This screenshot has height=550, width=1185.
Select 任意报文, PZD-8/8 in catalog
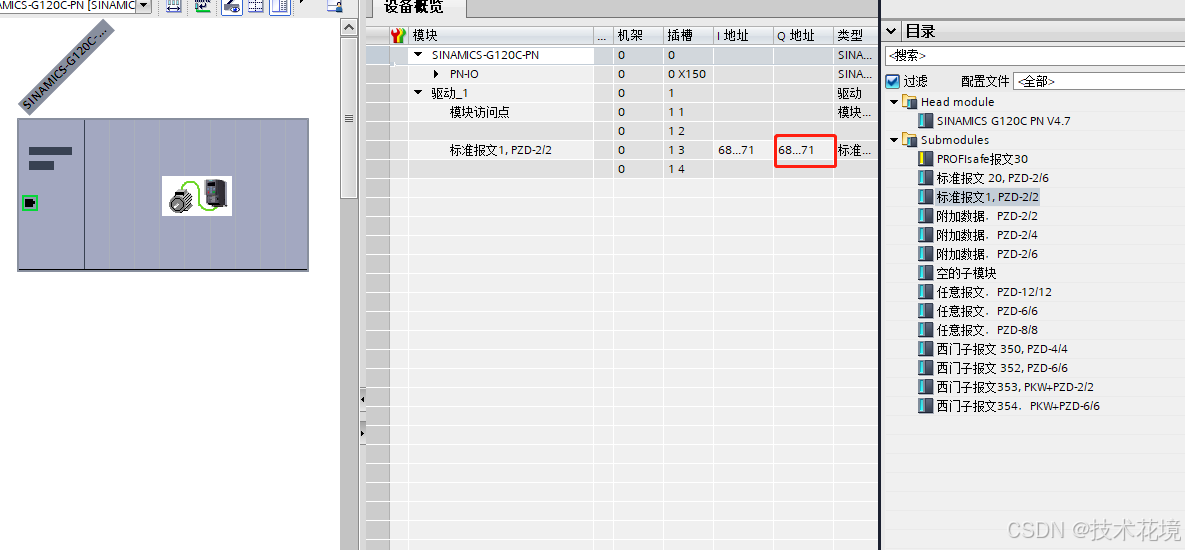click(x=987, y=330)
